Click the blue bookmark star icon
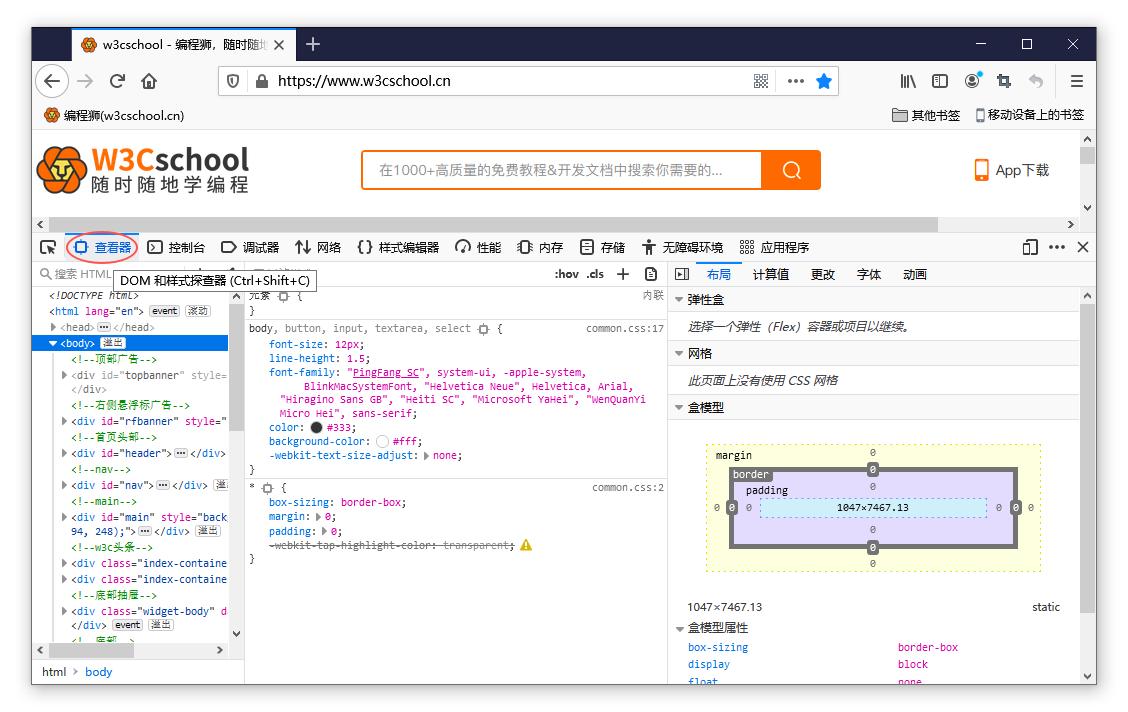 (x=824, y=81)
